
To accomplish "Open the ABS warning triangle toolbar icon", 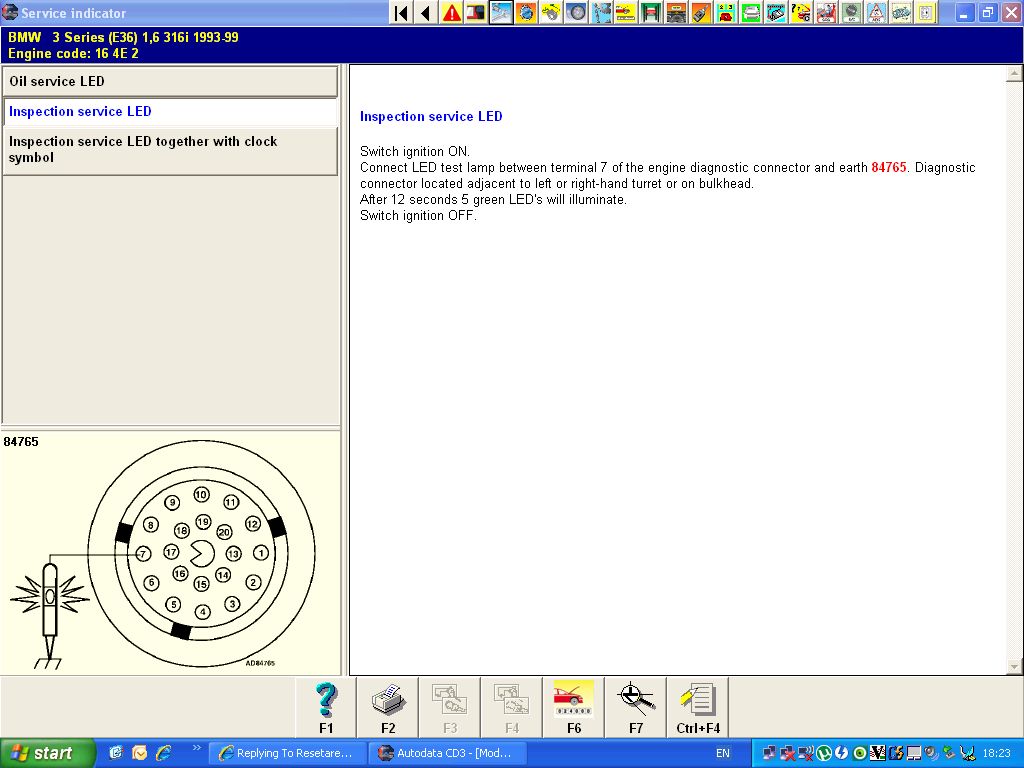I will point(875,12).
